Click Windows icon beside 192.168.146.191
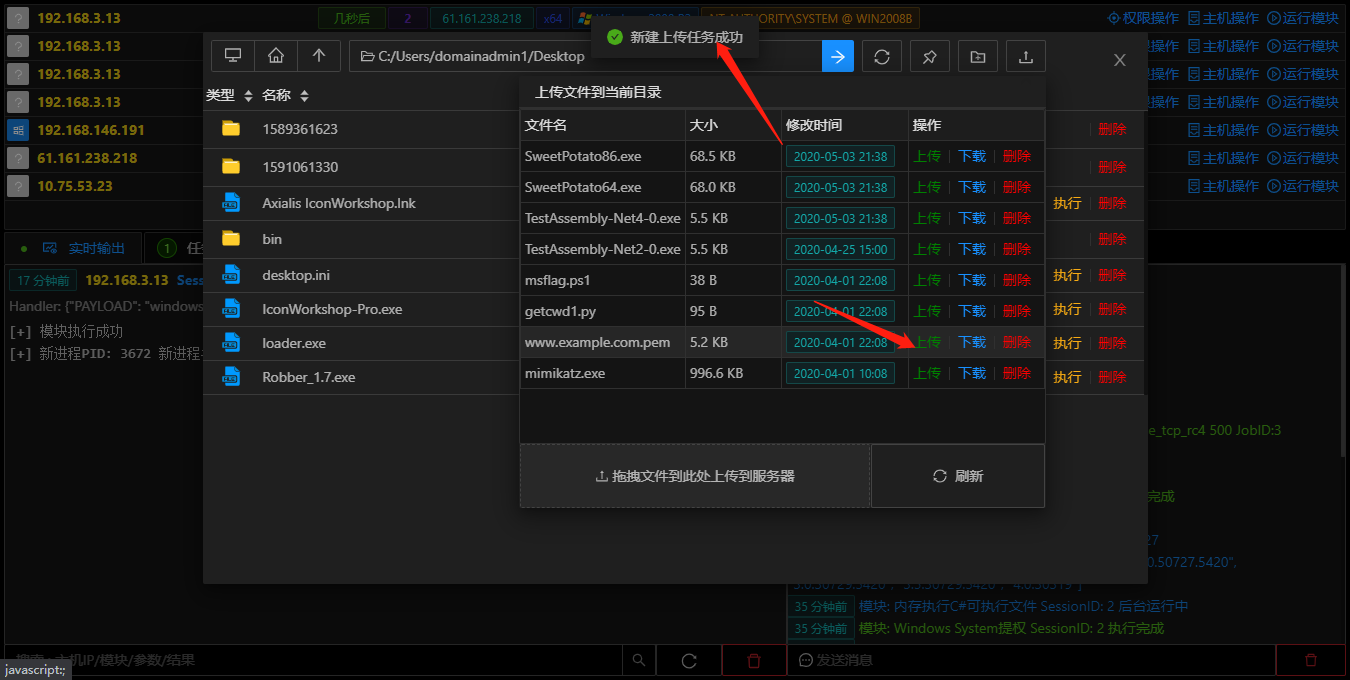Screen dimensions: 1350x680 pyautogui.click(x=17, y=130)
